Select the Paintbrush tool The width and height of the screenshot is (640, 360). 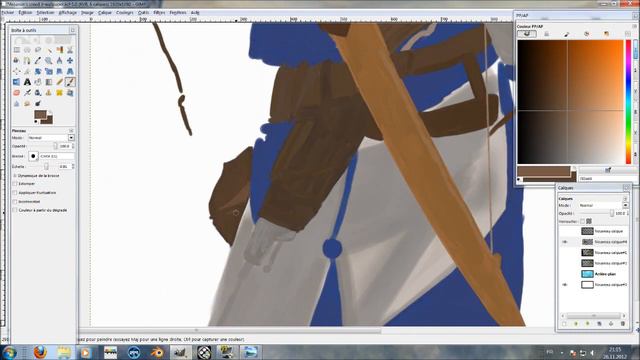(x=70, y=82)
